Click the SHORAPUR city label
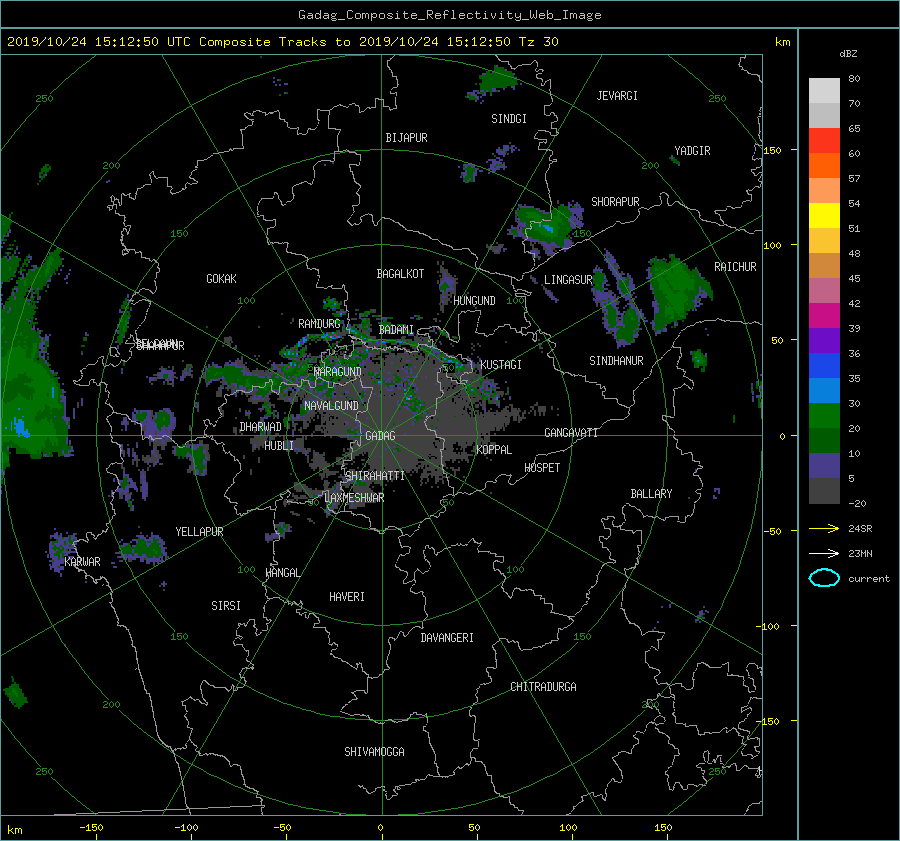 pyautogui.click(x=615, y=202)
